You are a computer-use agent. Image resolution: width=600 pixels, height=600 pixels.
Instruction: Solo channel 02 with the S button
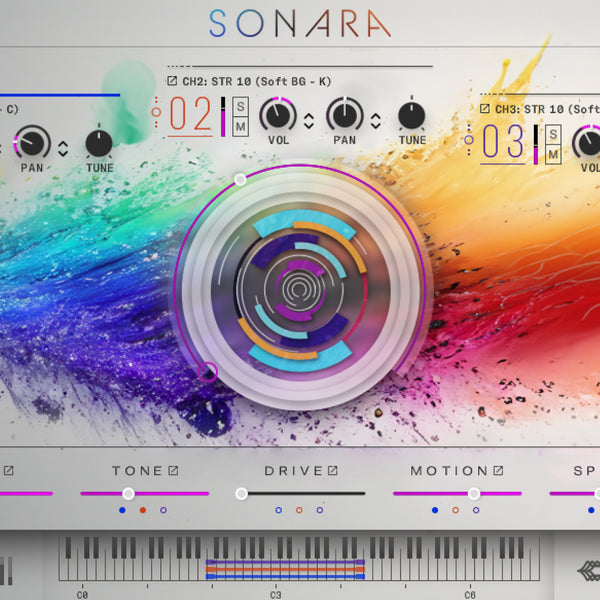(240, 106)
